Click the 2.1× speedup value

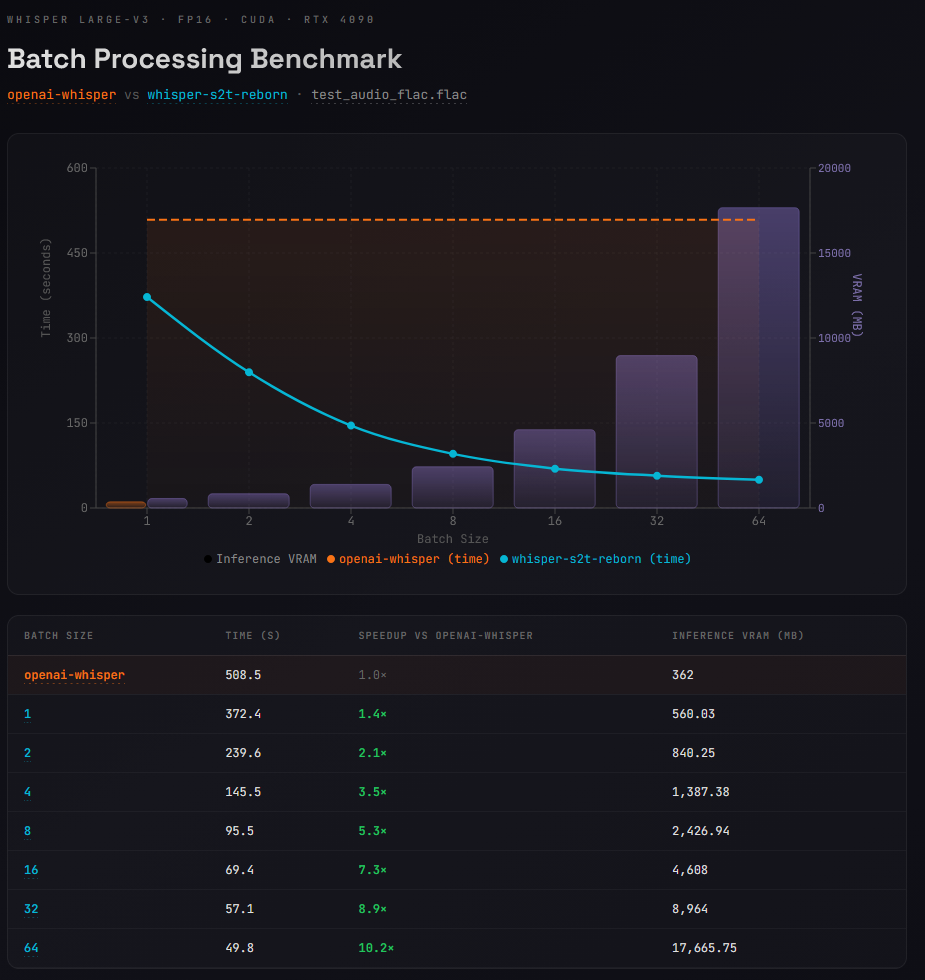[x=372, y=753]
